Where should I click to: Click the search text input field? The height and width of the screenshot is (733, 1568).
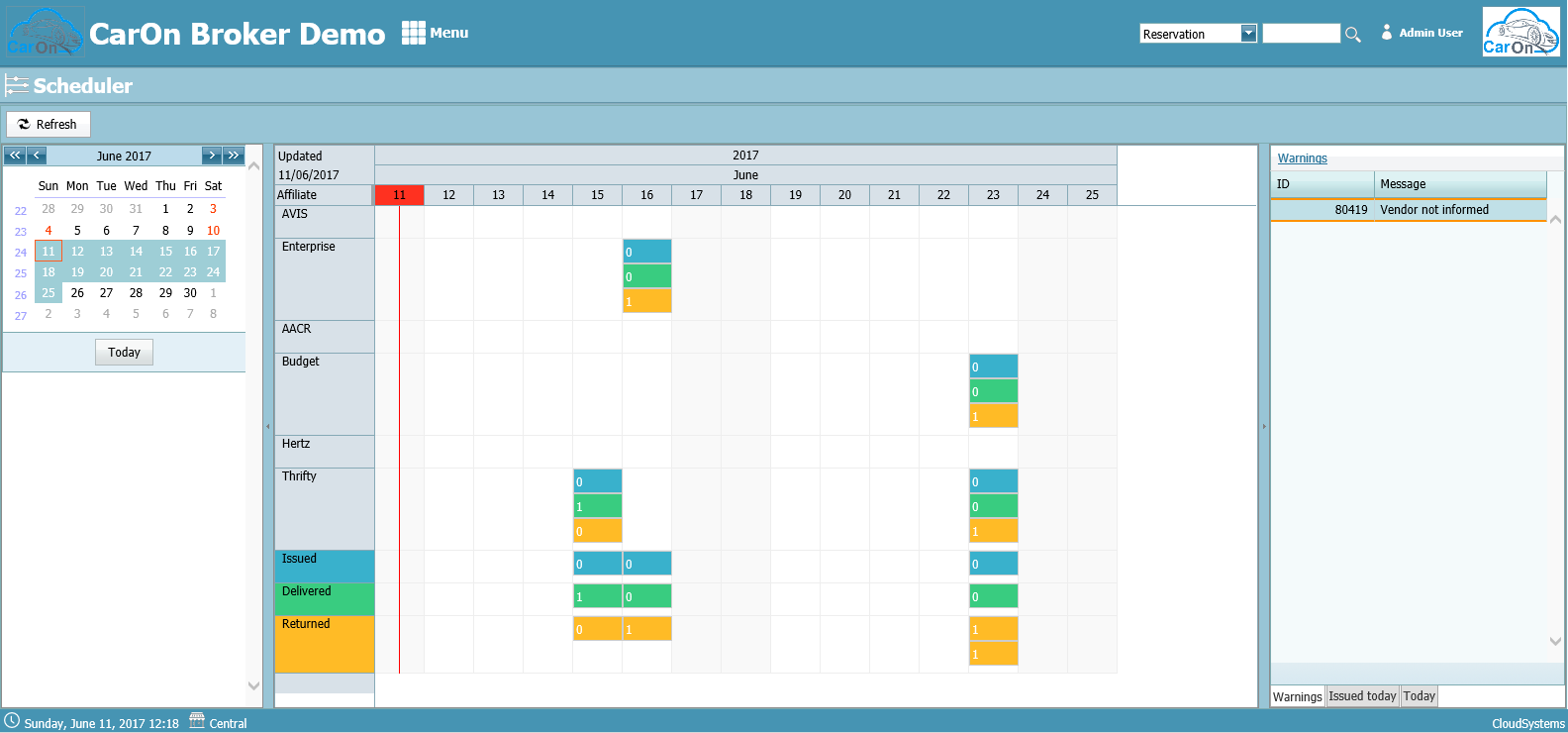point(1302,34)
